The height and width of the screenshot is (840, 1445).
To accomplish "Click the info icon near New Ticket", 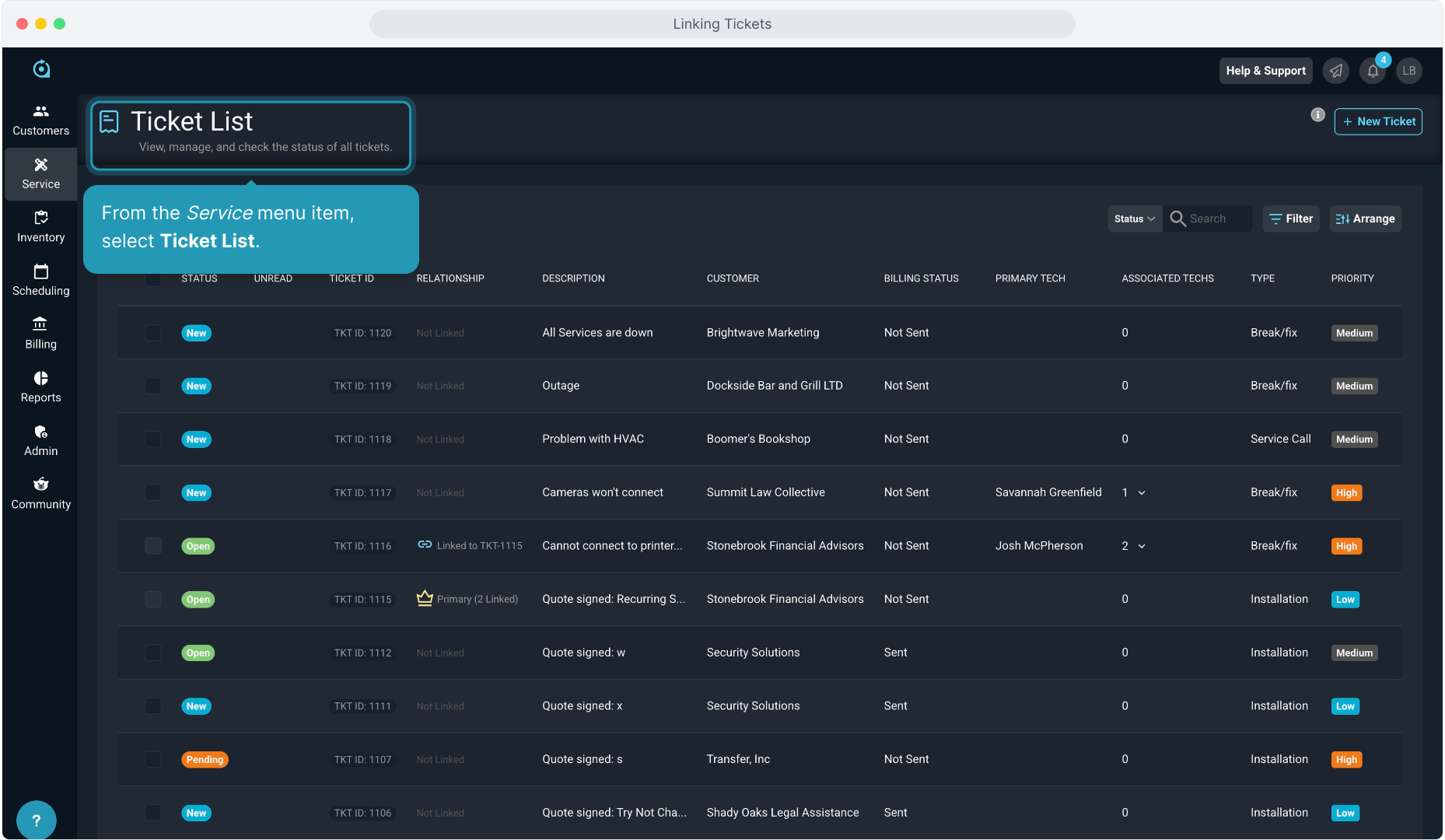I will (x=1317, y=115).
